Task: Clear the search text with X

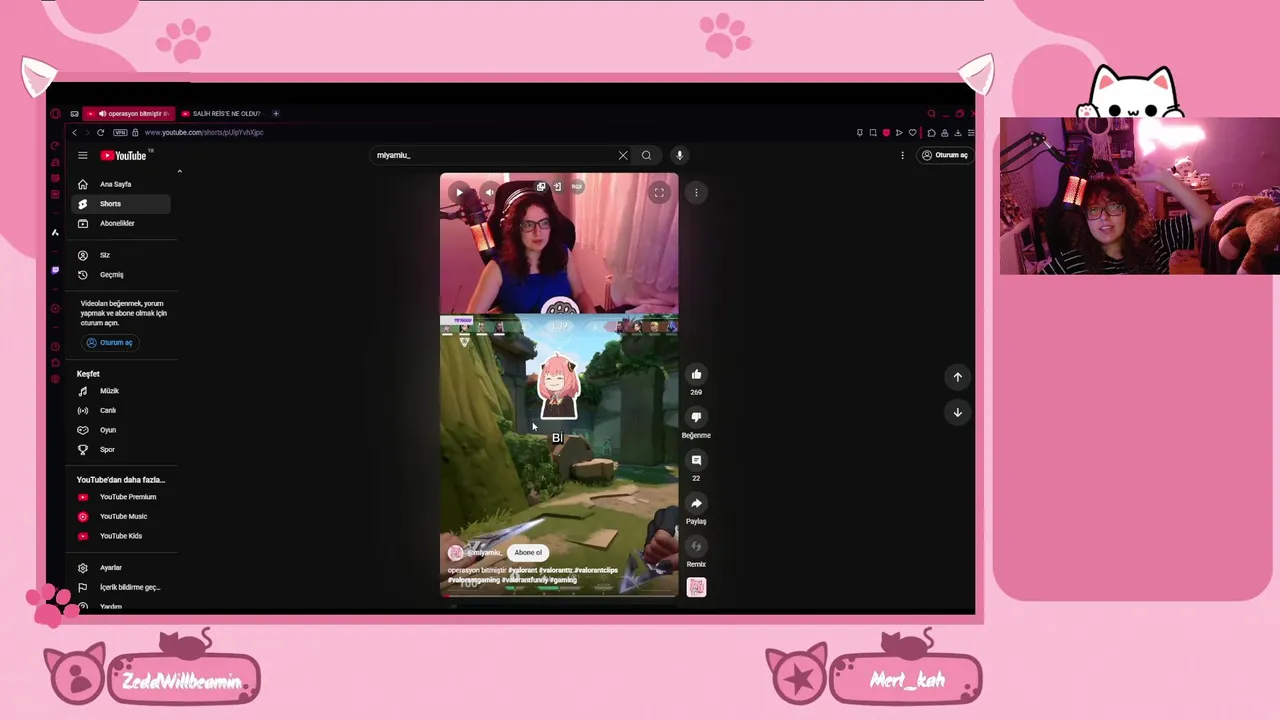Action: pyautogui.click(x=623, y=155)
